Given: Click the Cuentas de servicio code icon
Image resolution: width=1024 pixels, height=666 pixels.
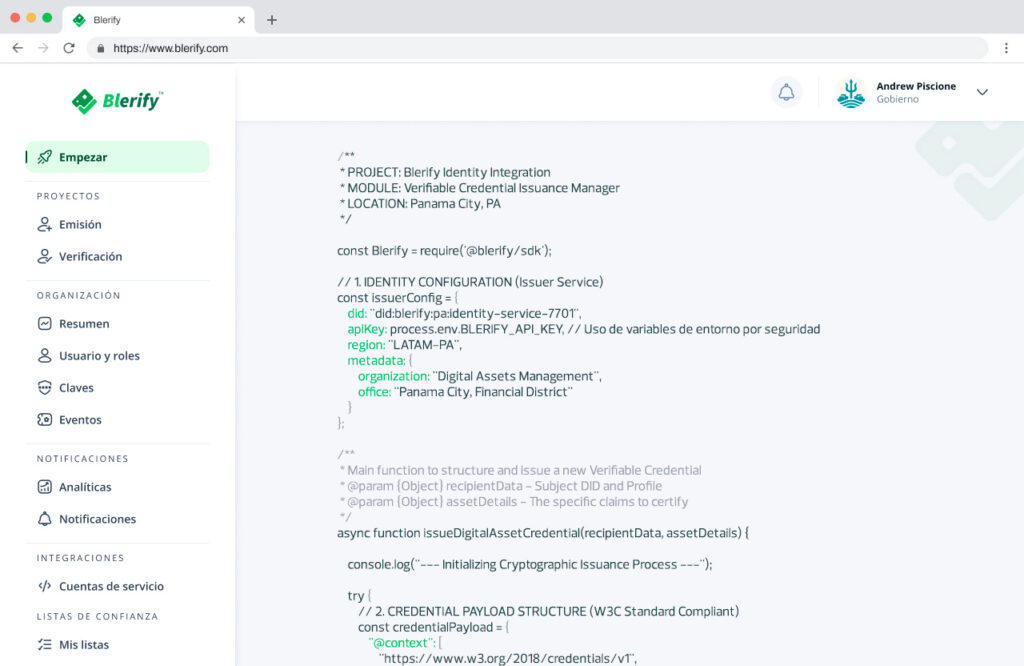Looking at the screenshot, I should tap(44, 587).
